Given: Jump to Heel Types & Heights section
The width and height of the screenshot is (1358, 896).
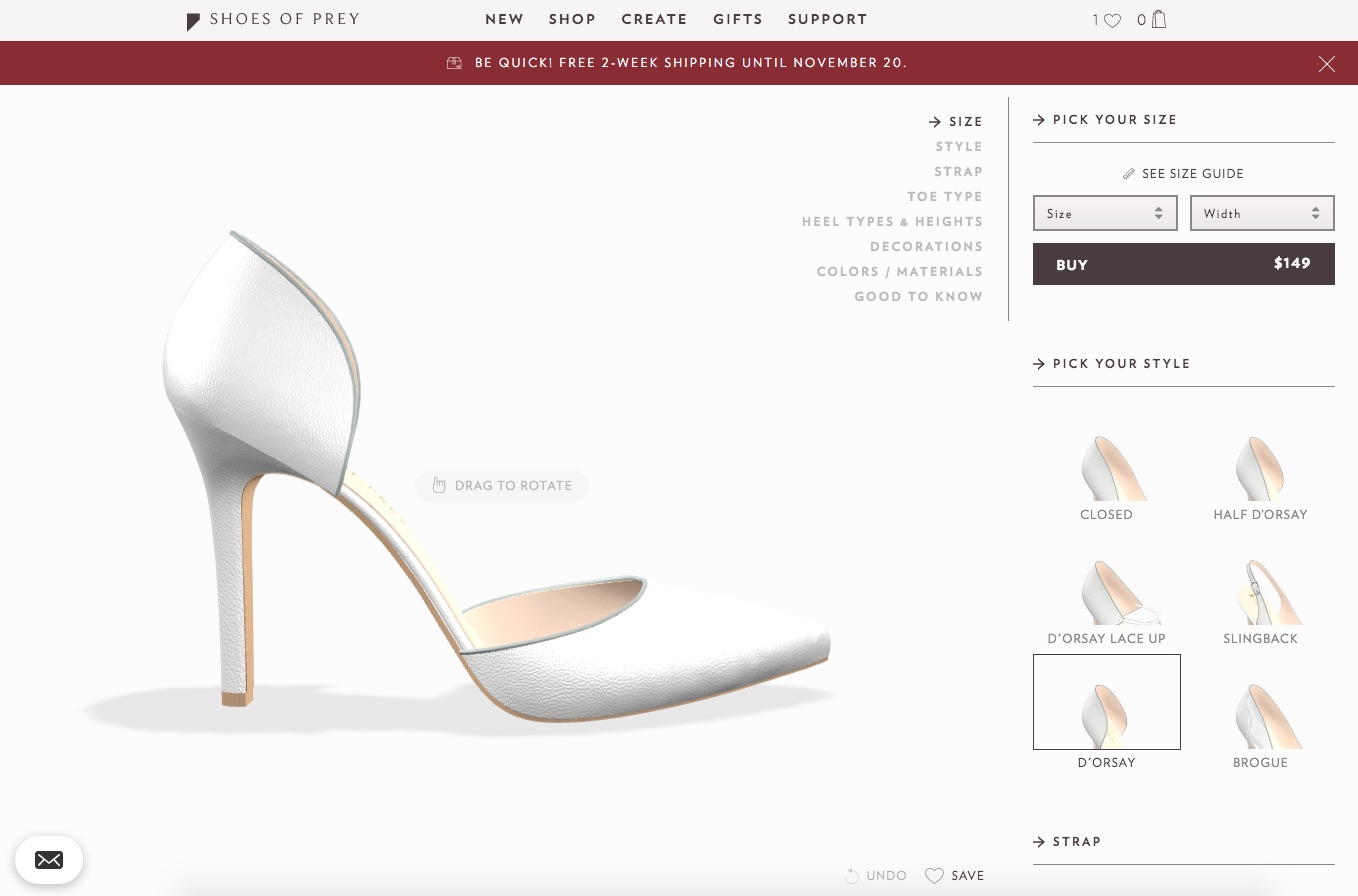Looking at the screenshot, I should 892,222.
